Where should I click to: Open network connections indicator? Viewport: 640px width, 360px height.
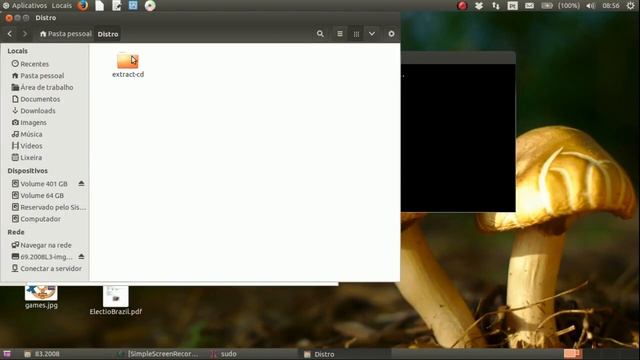(496, 6)
